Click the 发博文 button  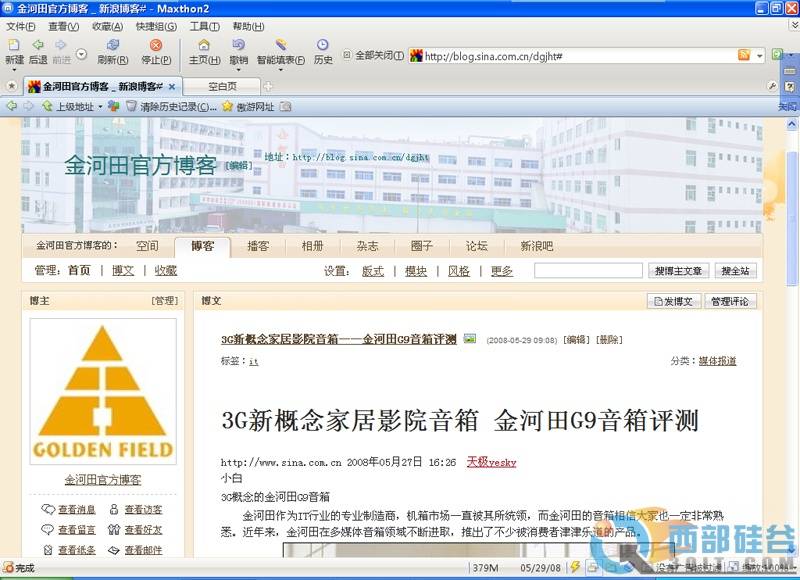click(x=673, y=301)
